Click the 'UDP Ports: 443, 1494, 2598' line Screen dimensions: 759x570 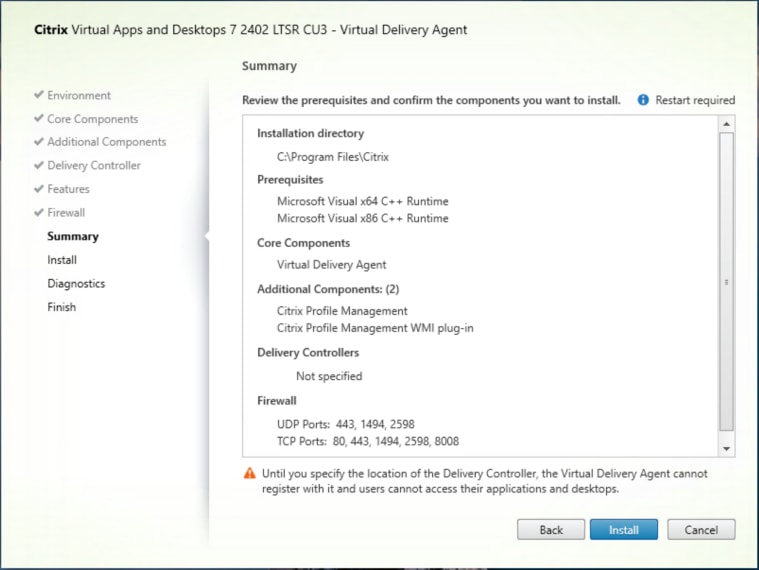coord(346,424)
